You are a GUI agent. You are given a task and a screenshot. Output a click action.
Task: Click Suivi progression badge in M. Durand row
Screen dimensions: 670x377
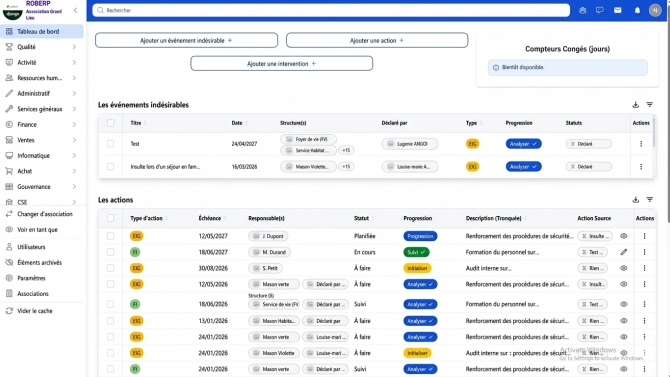point(416,252)
